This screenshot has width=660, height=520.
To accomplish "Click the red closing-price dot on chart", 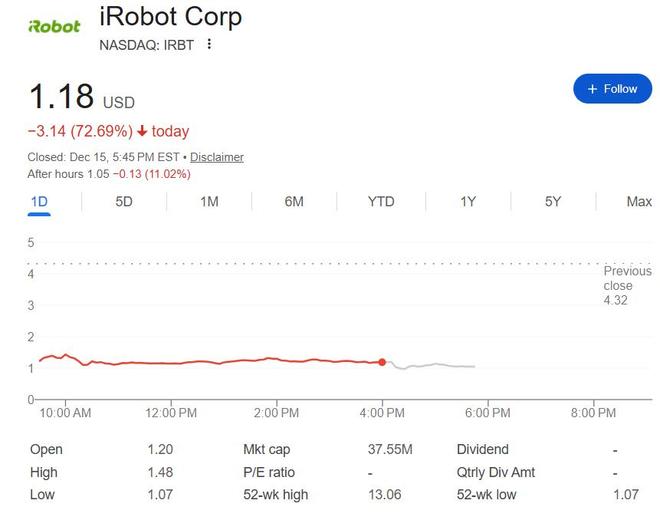I will pos(382,362).
